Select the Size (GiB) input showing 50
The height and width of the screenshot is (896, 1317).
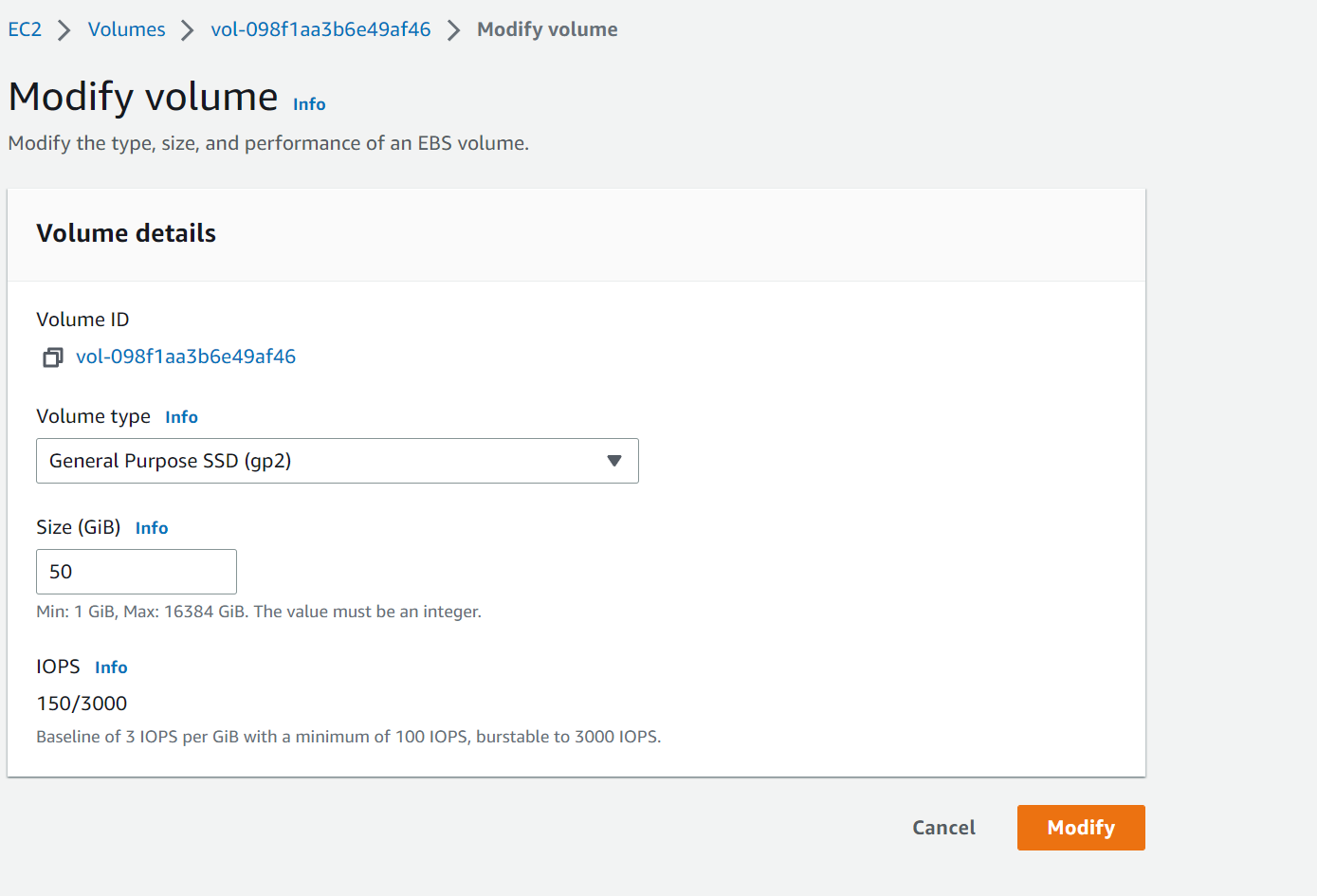click(136, 571)
